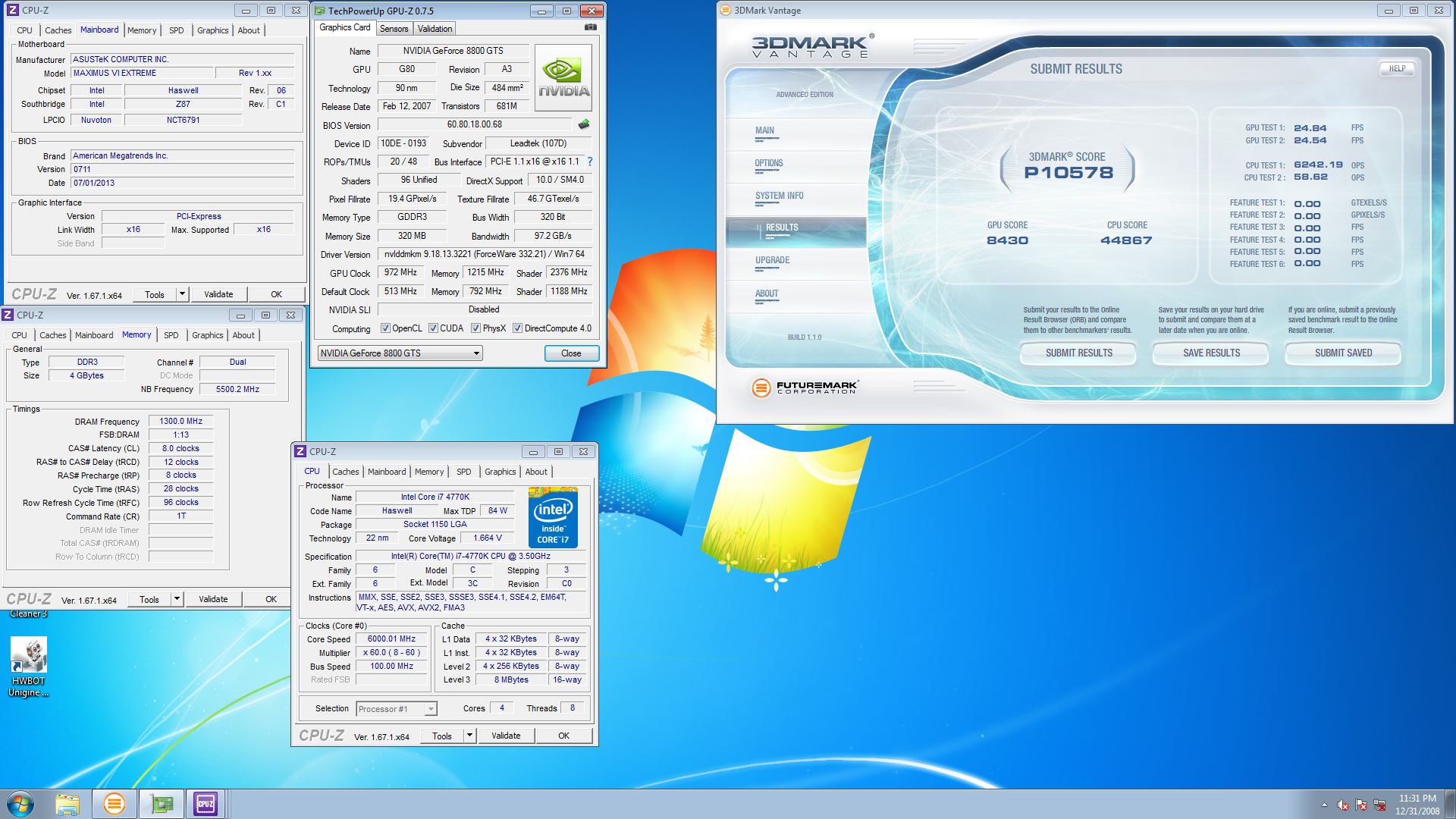Switch to the Sensors tab in GPU-Z

pyautogui.click(x=394, y=29)
